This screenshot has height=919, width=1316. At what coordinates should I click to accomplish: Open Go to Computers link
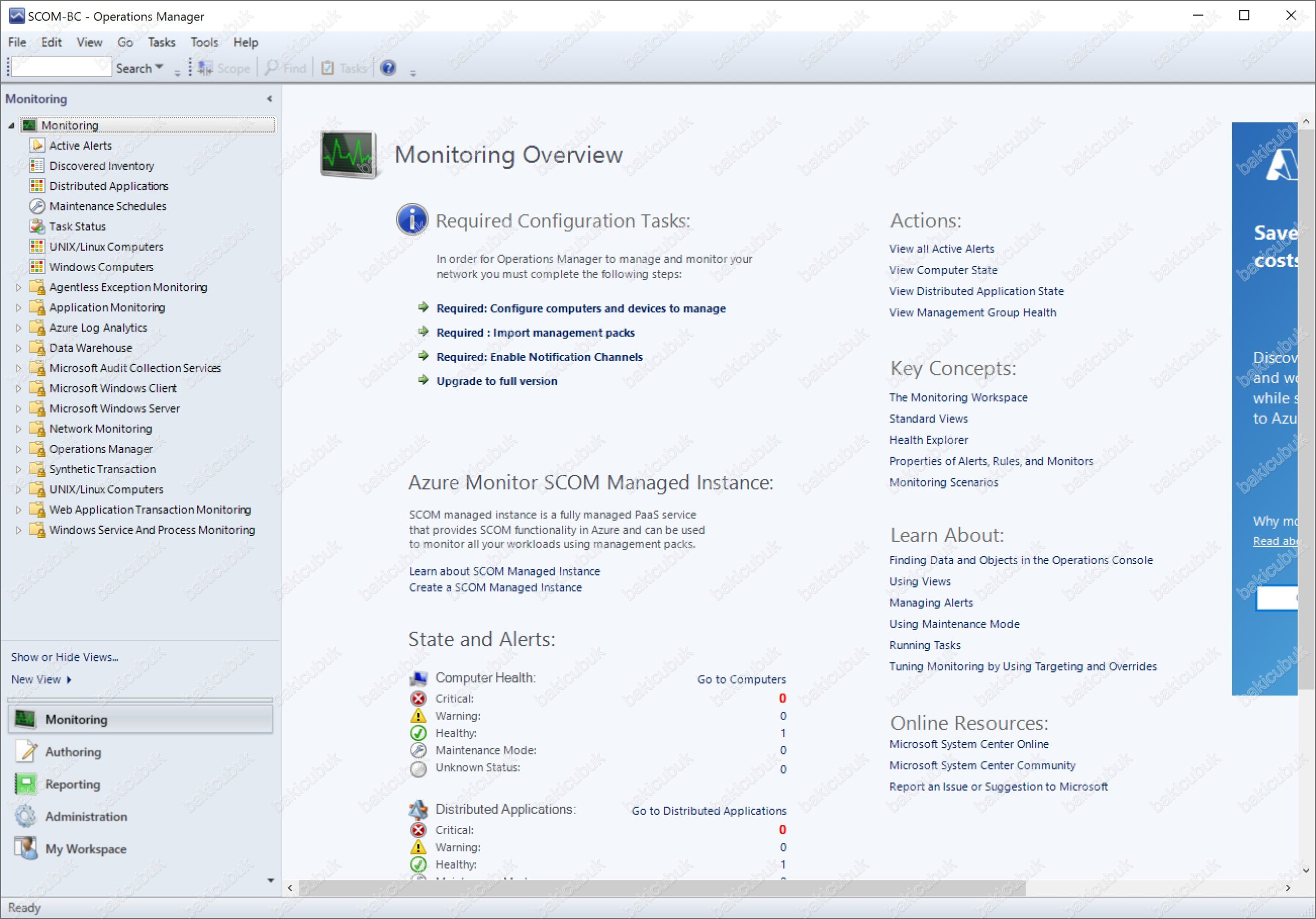tap(741, 679)
